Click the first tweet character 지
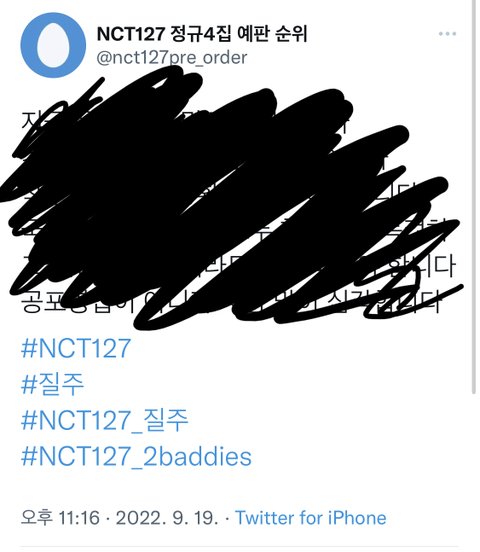This screenshot has width=480, height=552. coord(31,120)
